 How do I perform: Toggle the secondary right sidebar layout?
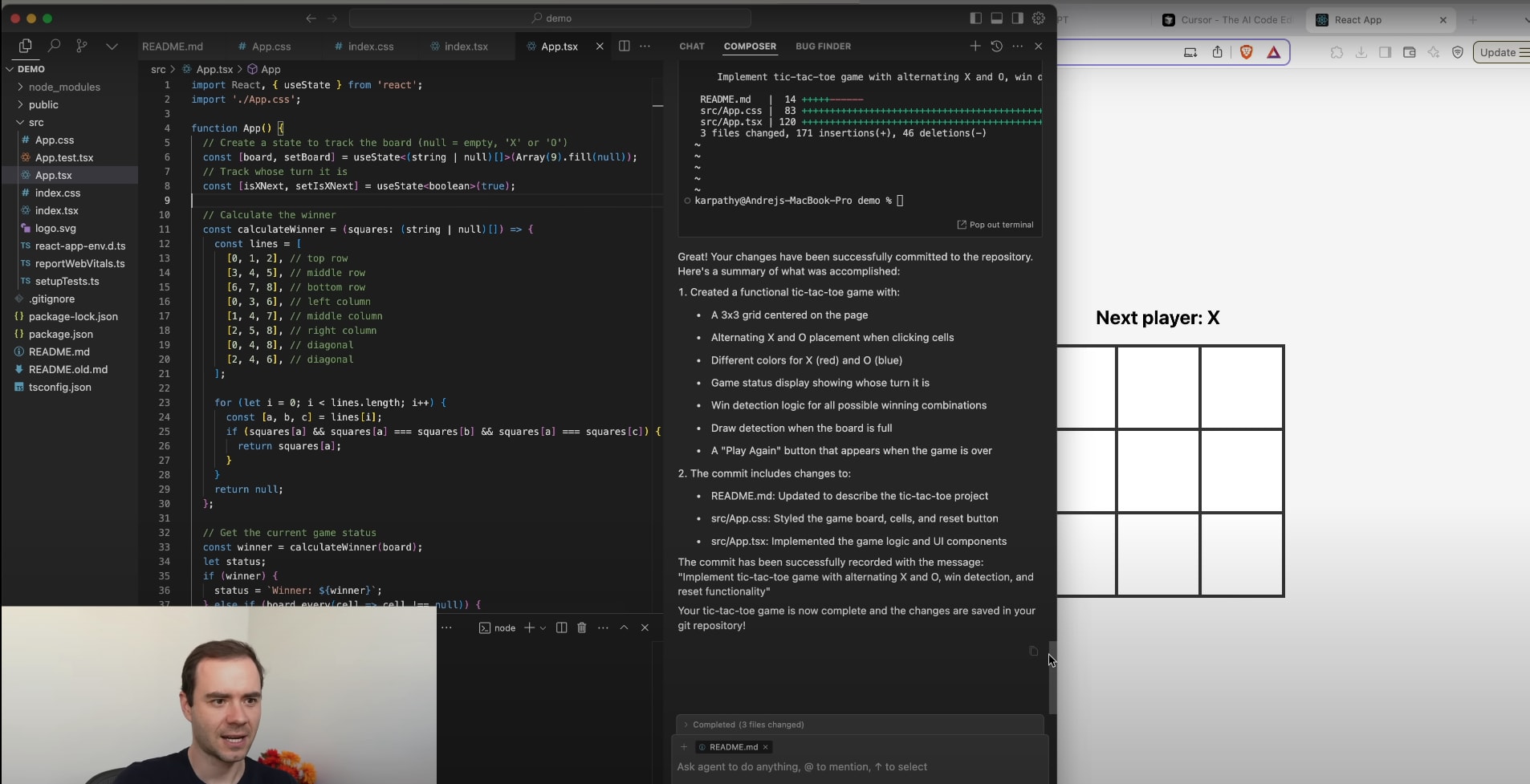tap(1017, 18)
